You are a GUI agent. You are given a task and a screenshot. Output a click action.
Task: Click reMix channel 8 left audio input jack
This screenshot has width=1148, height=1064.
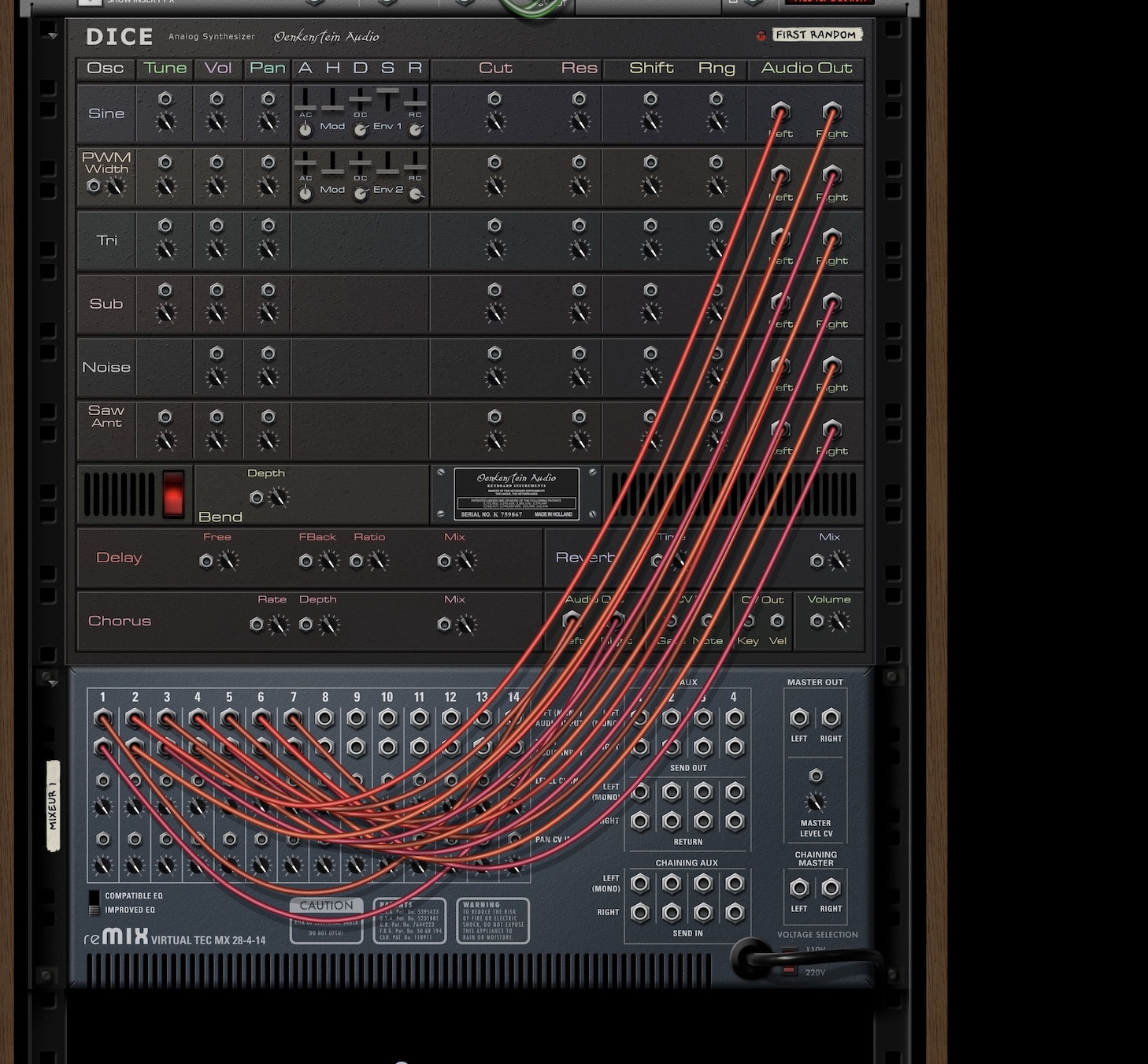(324, 717)
